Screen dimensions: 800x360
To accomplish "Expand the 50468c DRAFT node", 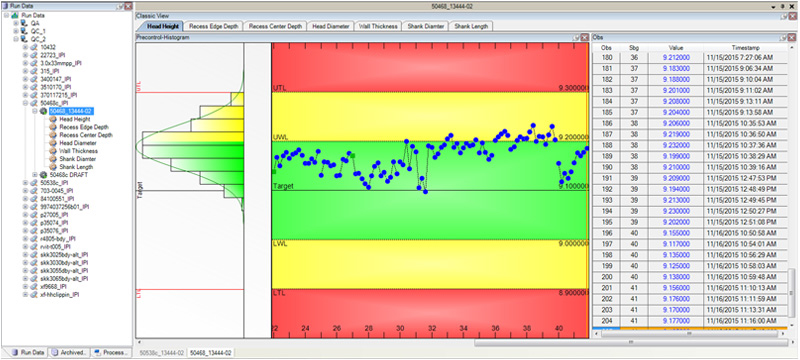I will [35, 174].
